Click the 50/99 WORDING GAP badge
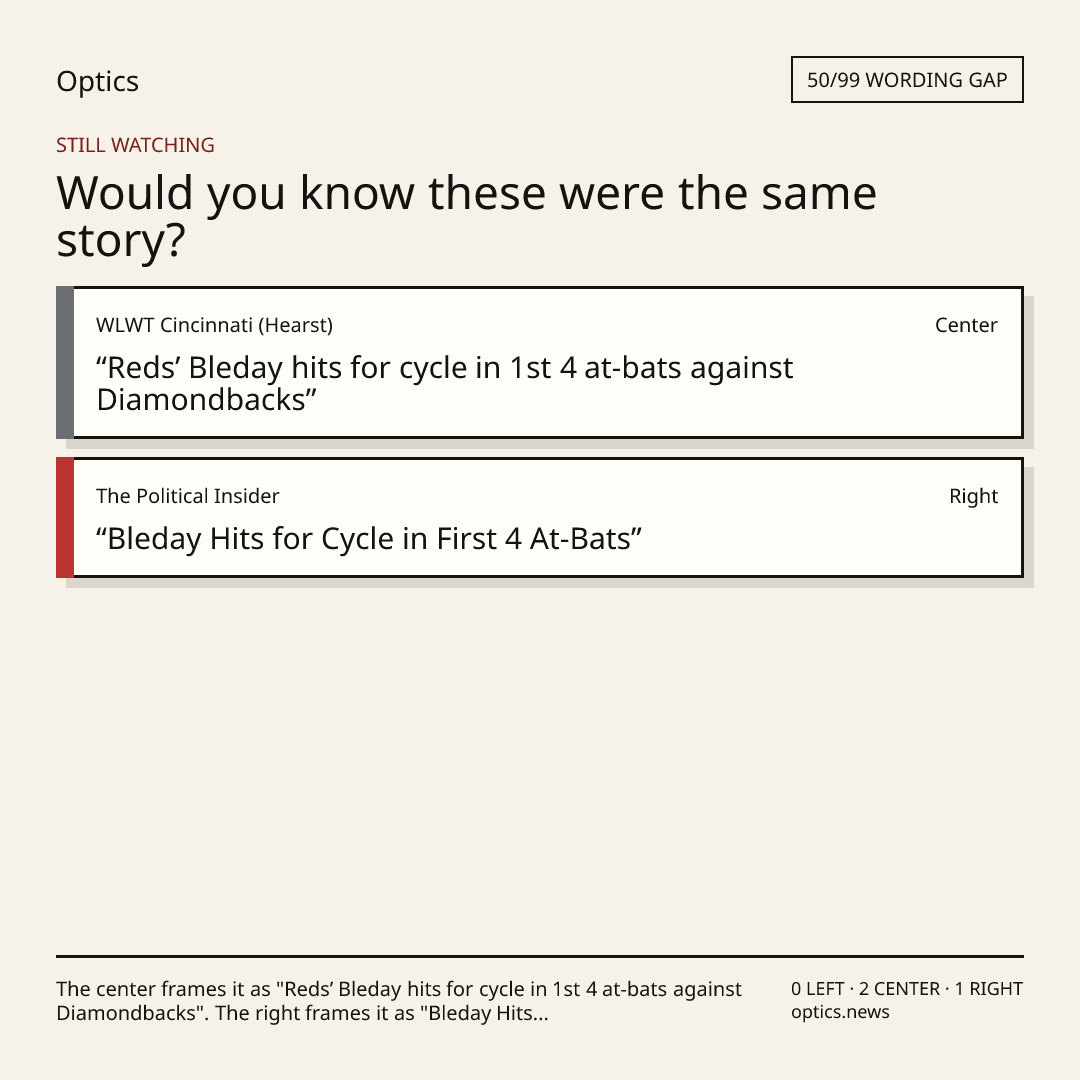Viewport: 1080px width, 1080px height. click(907, 80)
